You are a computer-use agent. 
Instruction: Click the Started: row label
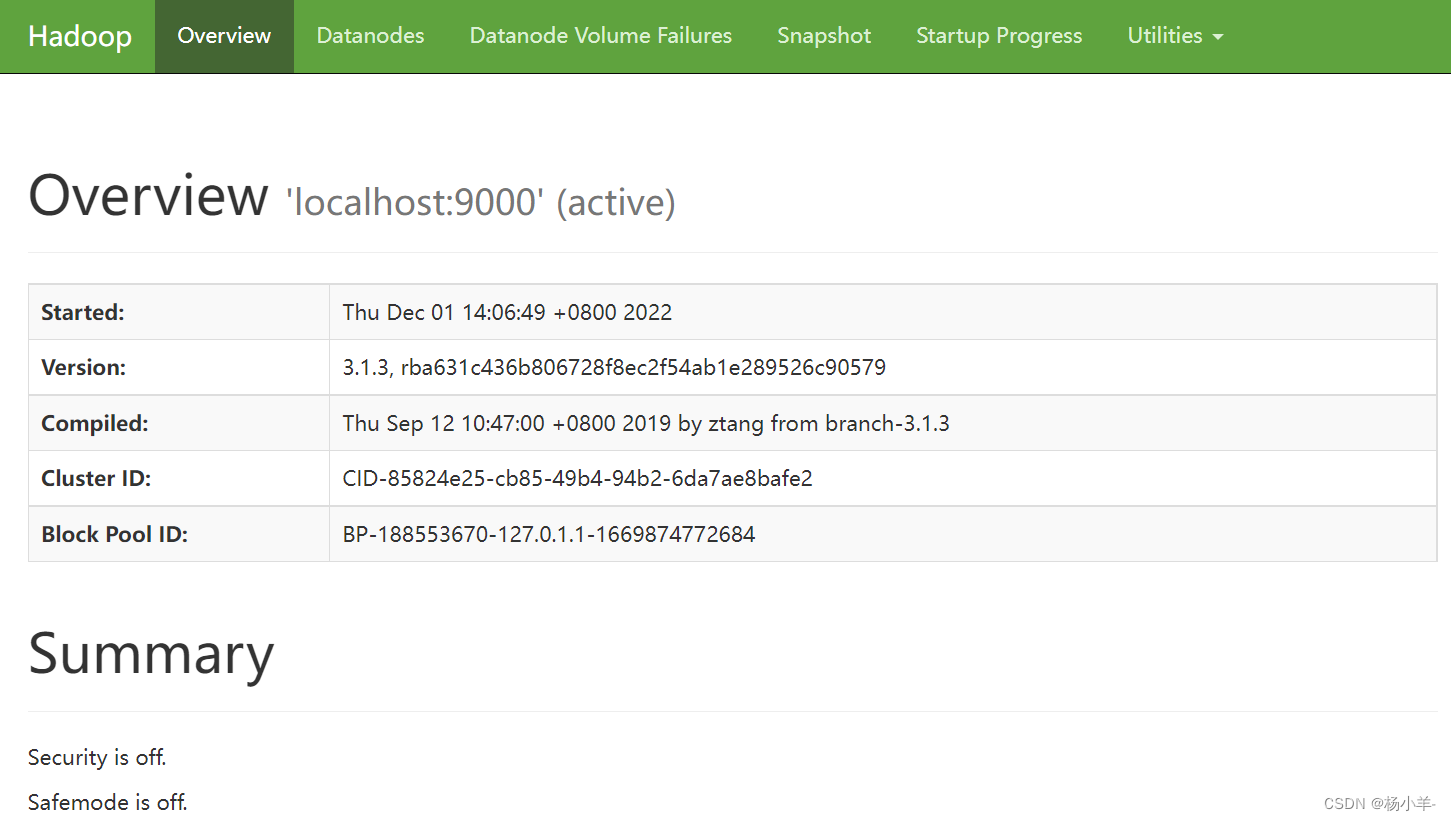(83, 312)
